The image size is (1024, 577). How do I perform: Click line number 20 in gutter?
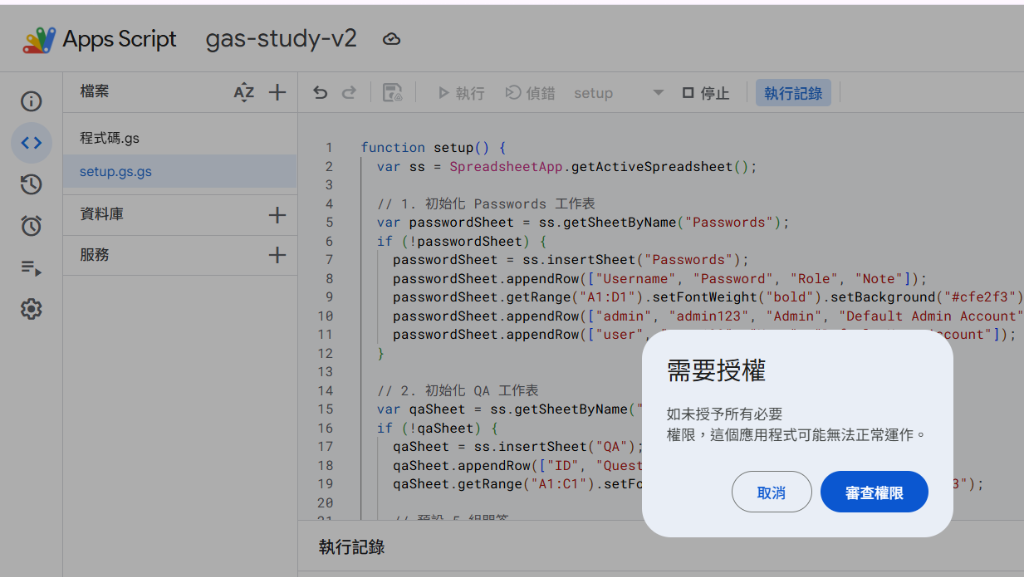tap(325, 503)
